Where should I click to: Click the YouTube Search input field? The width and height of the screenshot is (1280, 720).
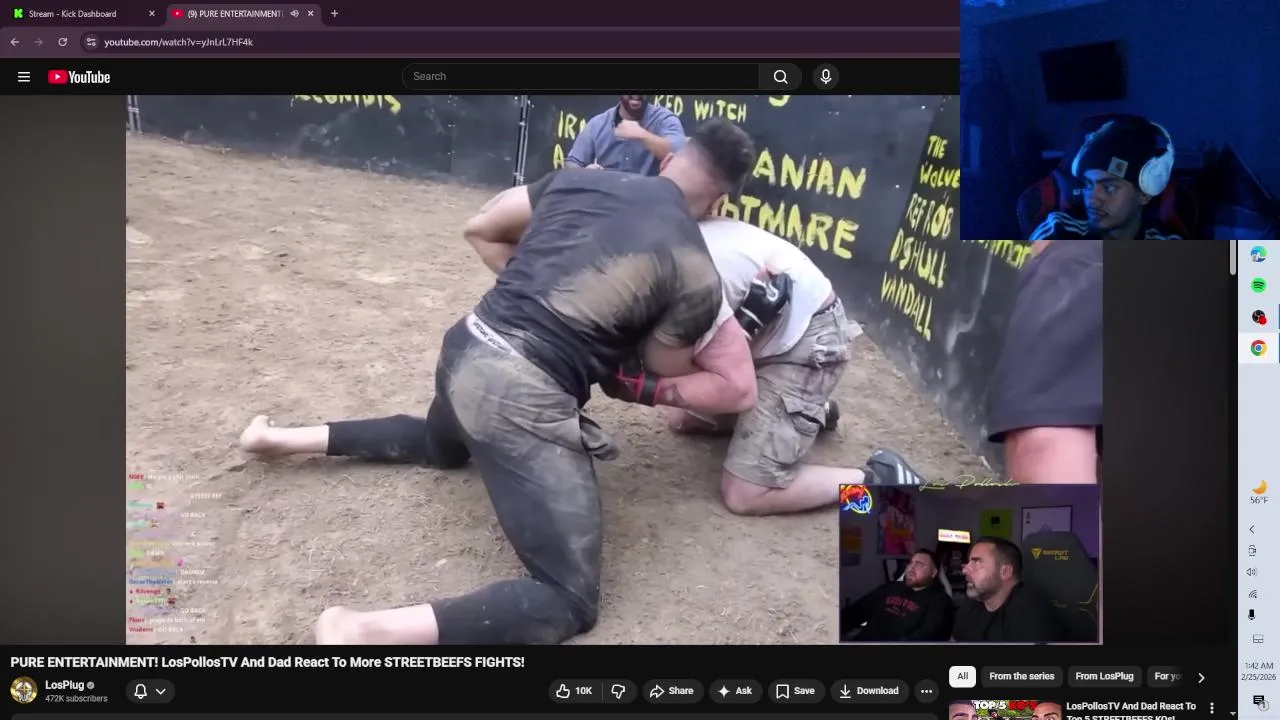point(581,76)
